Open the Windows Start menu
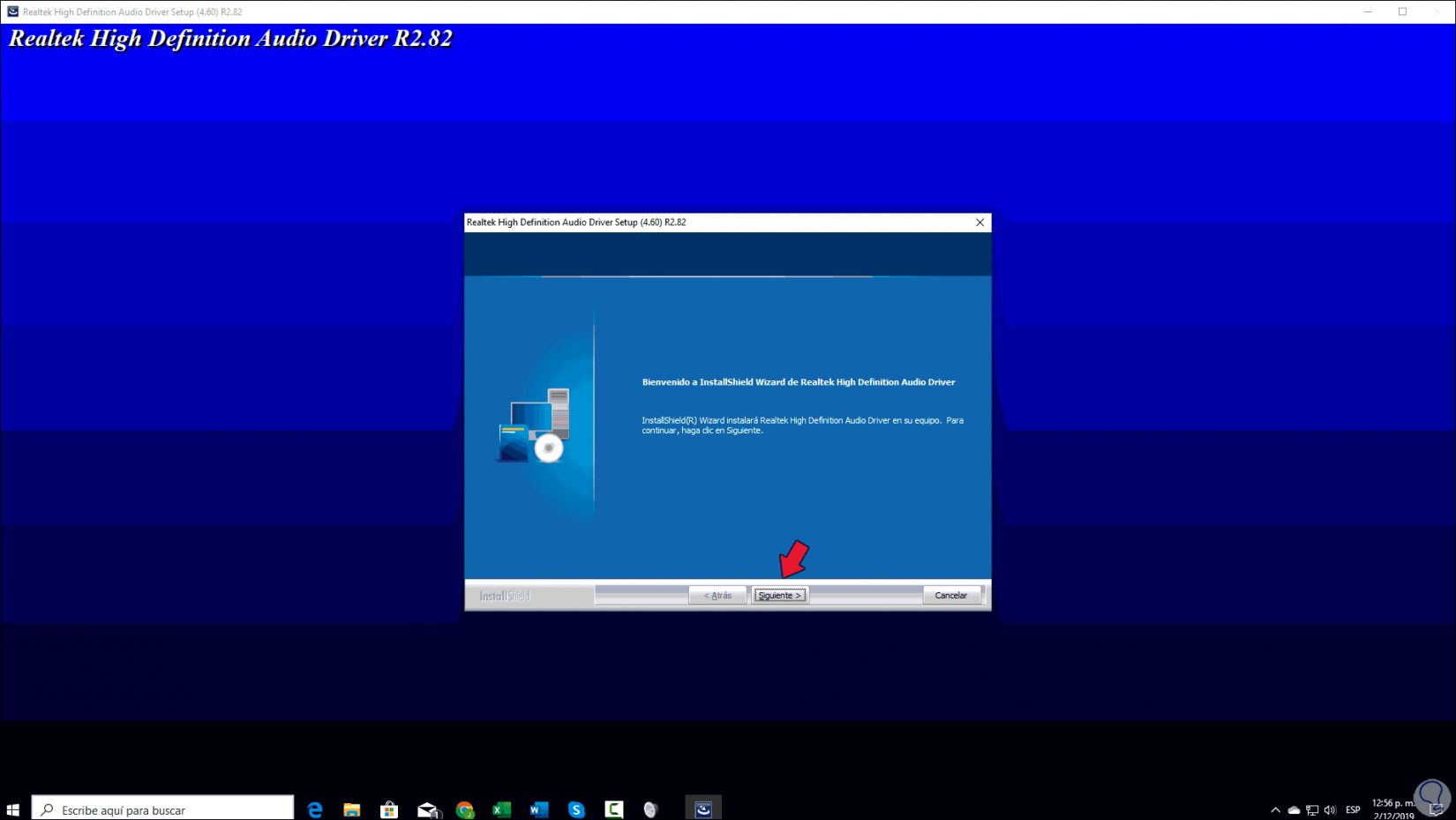1456x820 pixels. tap(13, 809)
